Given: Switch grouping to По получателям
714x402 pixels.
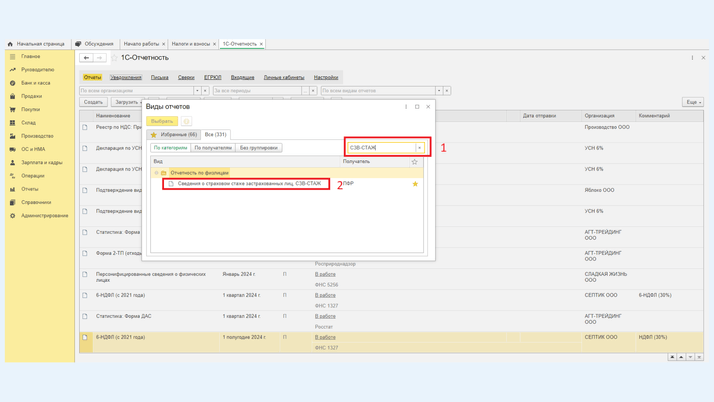Looking at the screenshot, I should coord(213,148).
